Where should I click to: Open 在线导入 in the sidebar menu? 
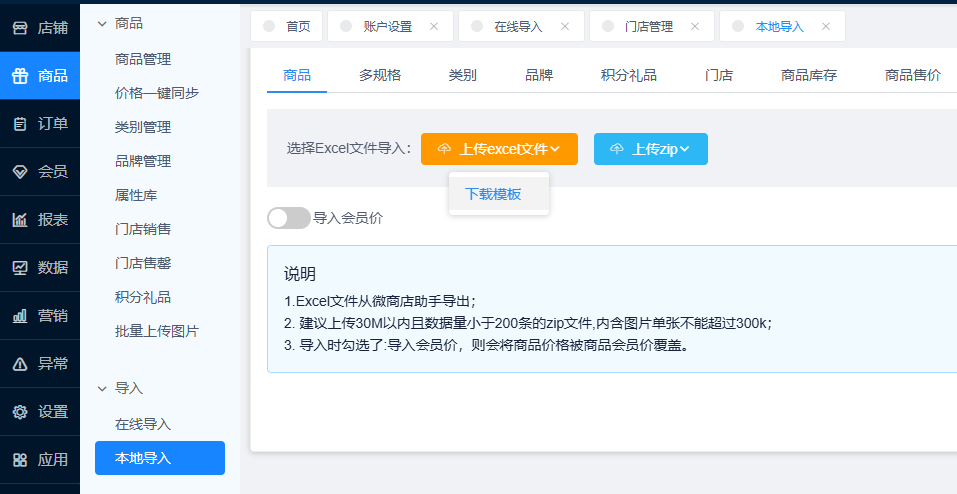(x=143, y=424)
